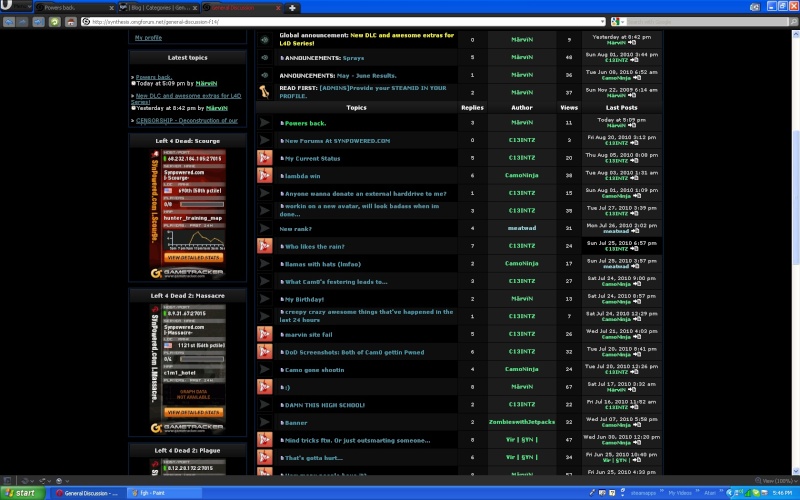
Task: Open the Opera Menu button
Action: coord(15,6)
